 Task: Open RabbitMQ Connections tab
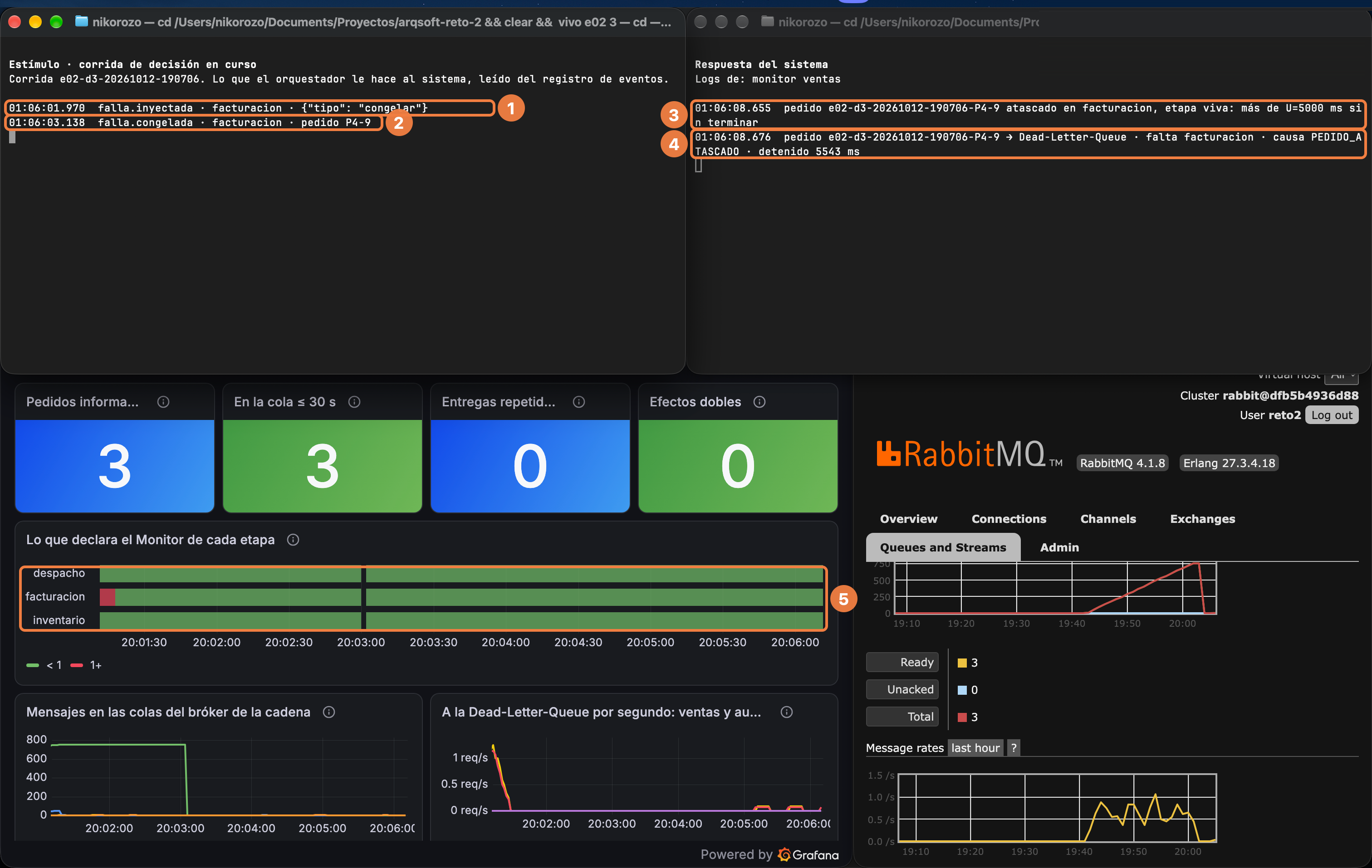[1009, 519]
